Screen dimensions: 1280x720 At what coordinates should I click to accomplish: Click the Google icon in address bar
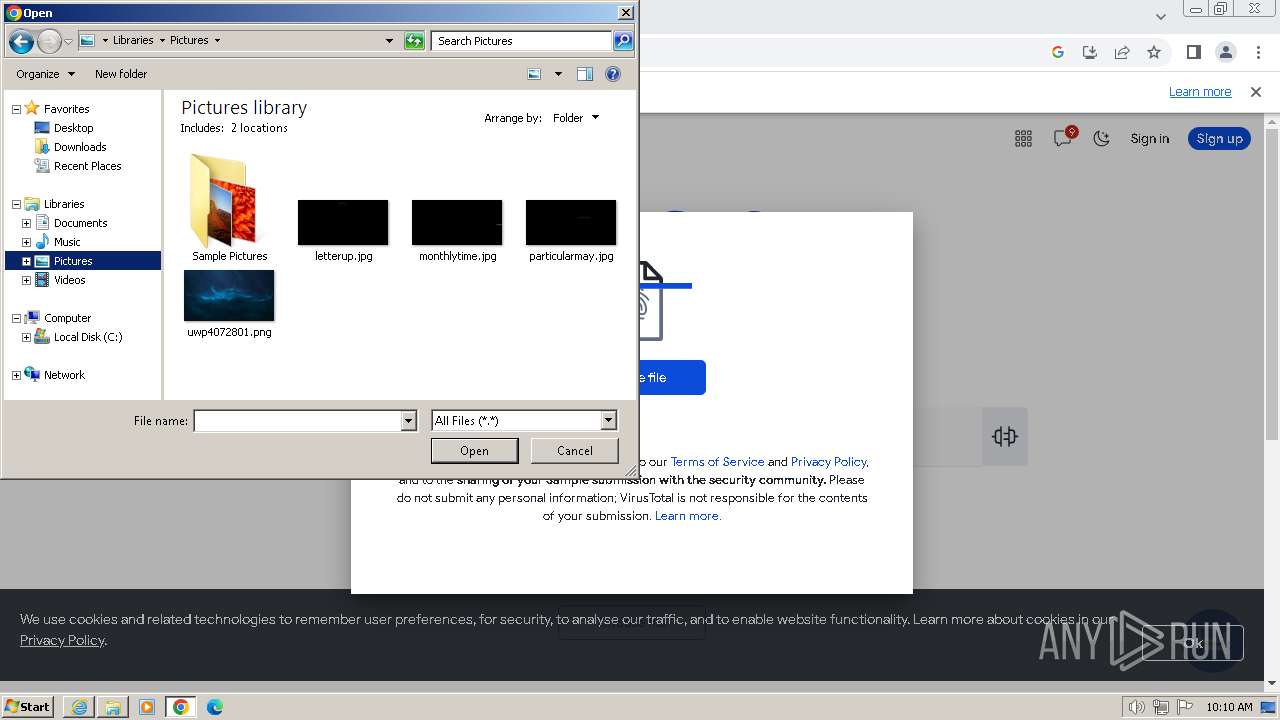tap(1058, 52)
